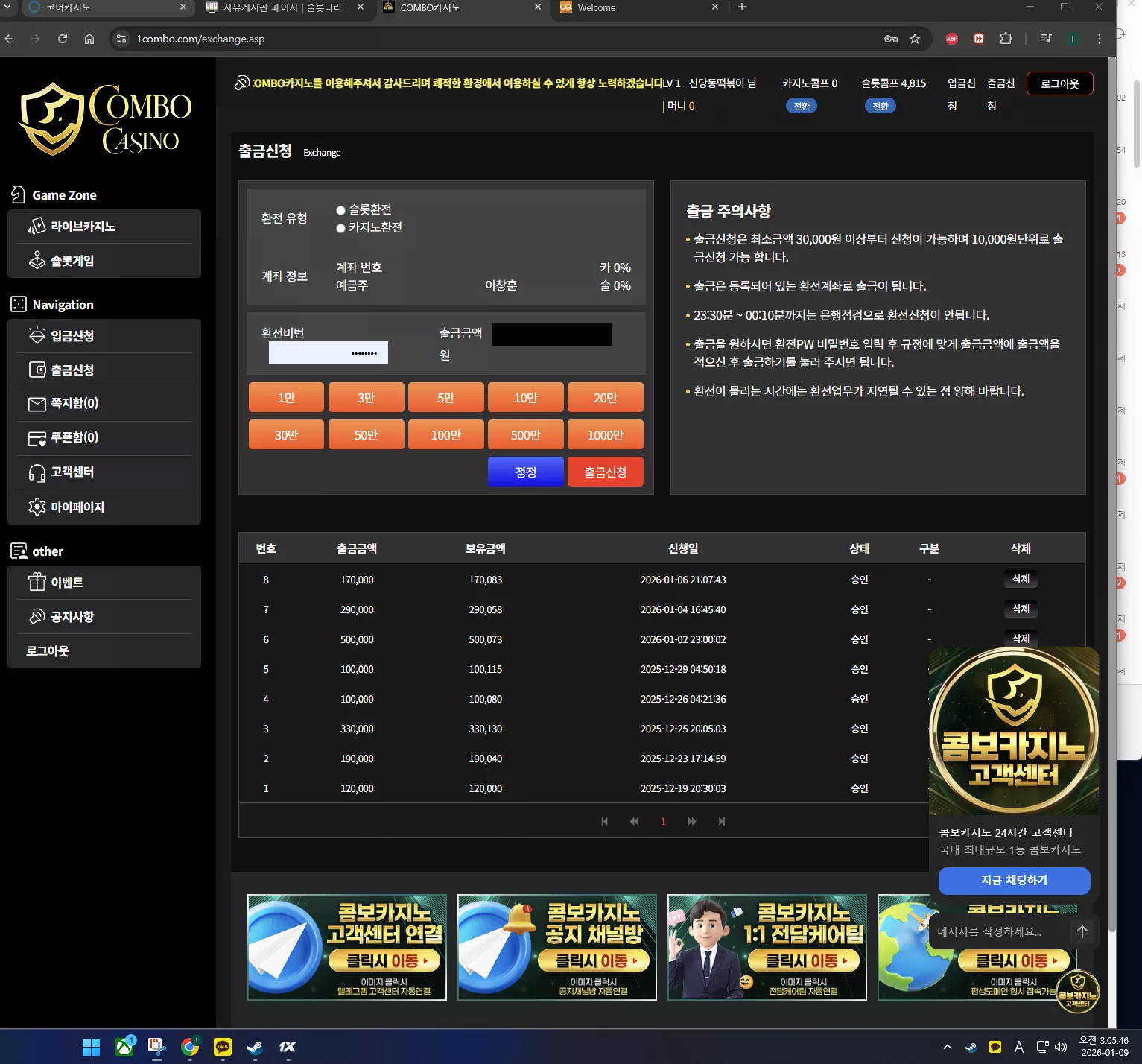1142x1064 pixels.
Task: Open the tab search dropdown arrow
Action: pos(7,7)
